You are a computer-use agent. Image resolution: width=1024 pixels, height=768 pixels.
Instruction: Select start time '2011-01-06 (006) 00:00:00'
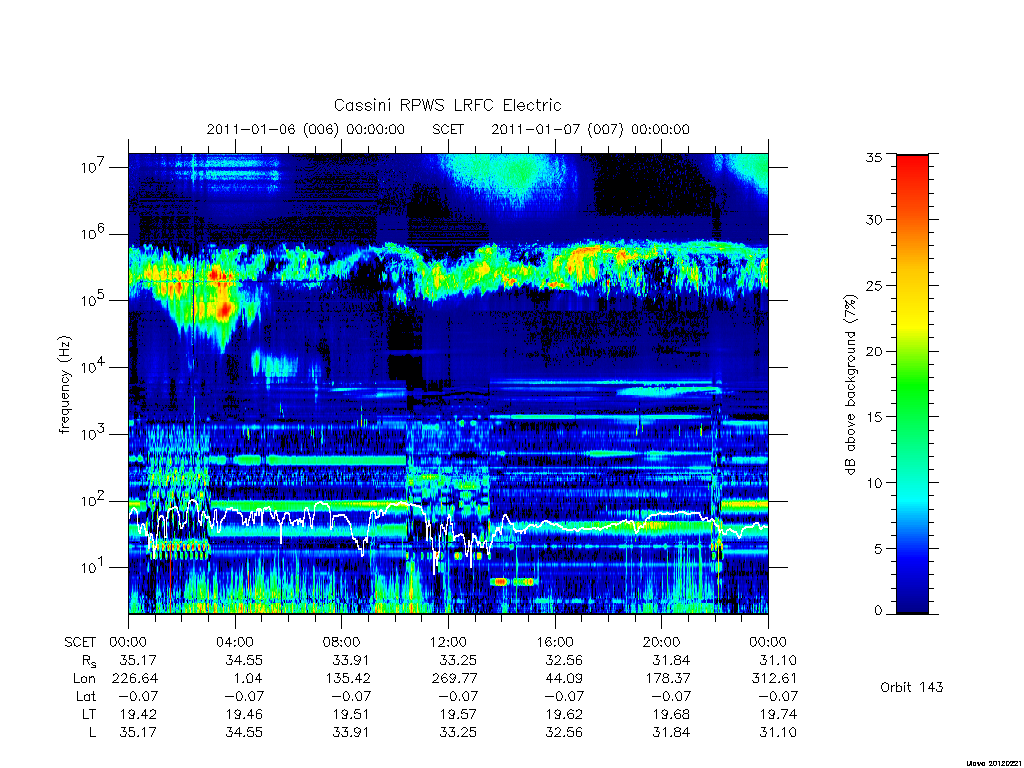coord(306,129)
